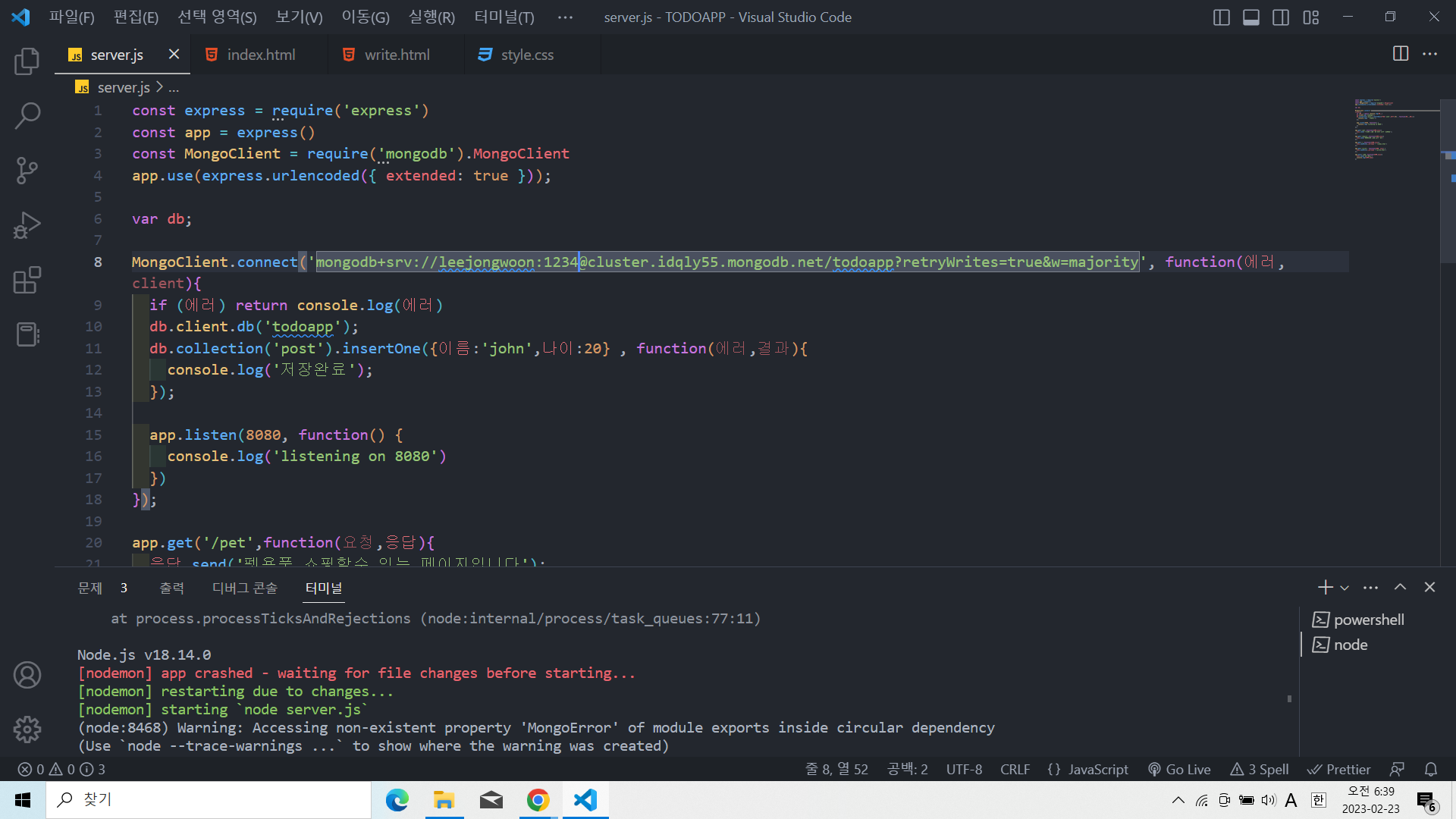Open the Search view in activity bar
This screenshot has height=819, width=1456.
(x=27, y=116)
